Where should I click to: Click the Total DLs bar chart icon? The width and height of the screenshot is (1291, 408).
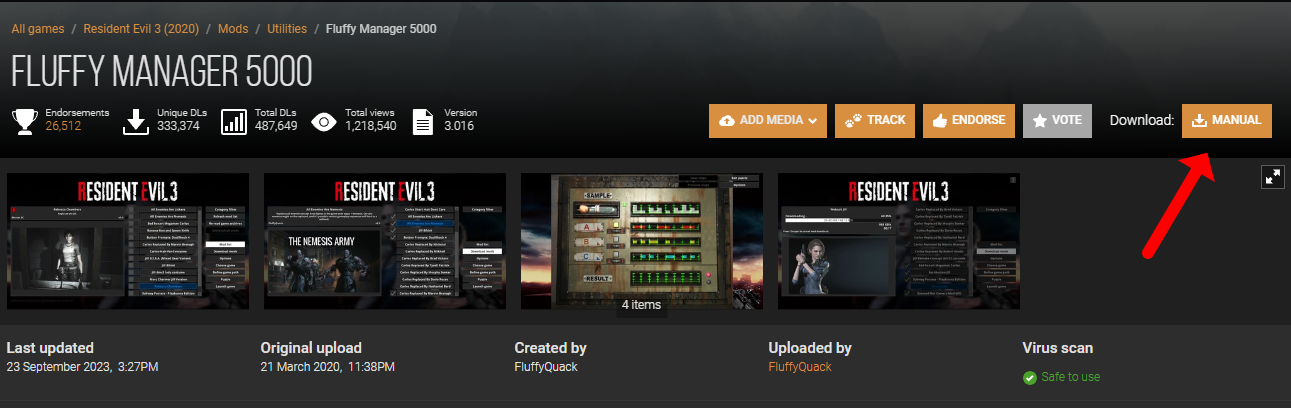click(x=234, y=121)
